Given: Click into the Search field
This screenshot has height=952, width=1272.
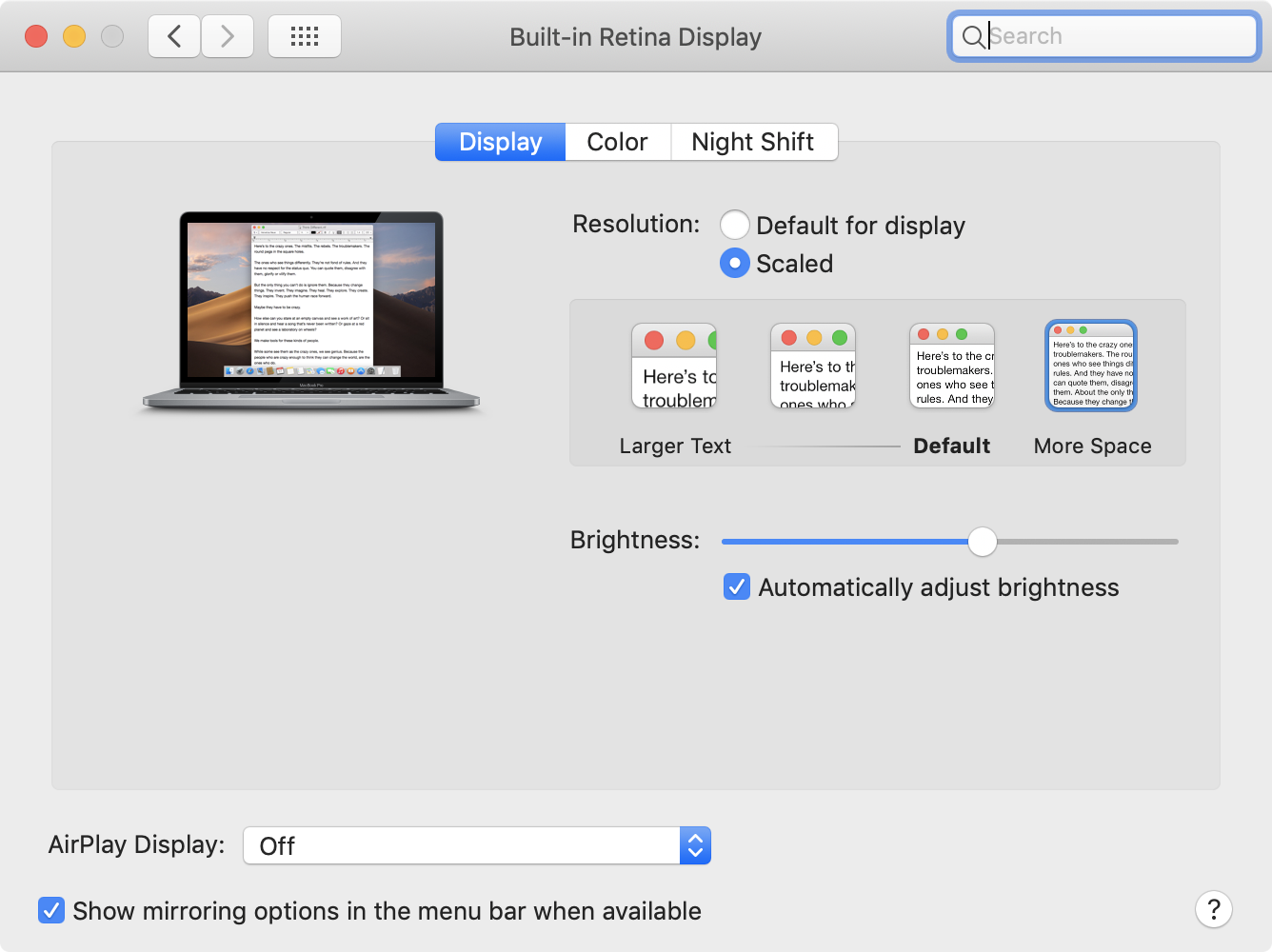Looking at the screenshot, I should click(1104, 37).
